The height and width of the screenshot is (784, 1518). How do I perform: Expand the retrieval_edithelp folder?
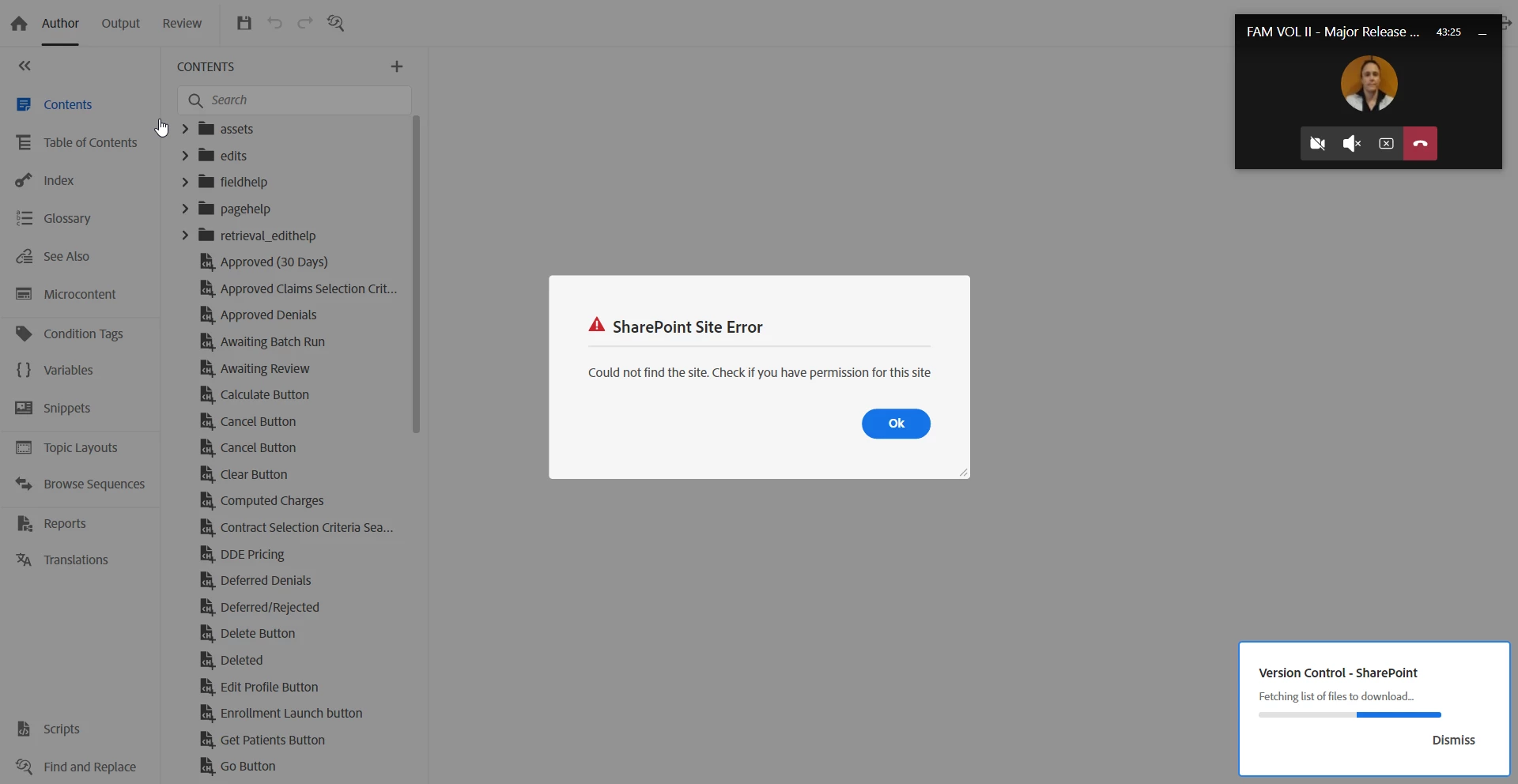(x=185, y=236)
